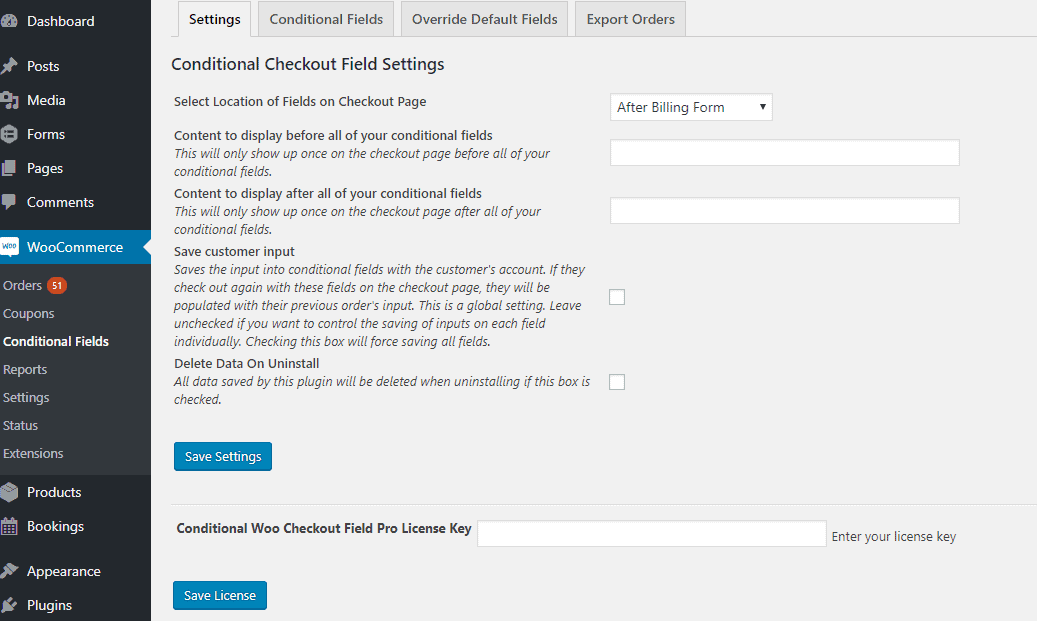Enable Save customer input
Screen dimensions: 1037x621
[617, 297]
